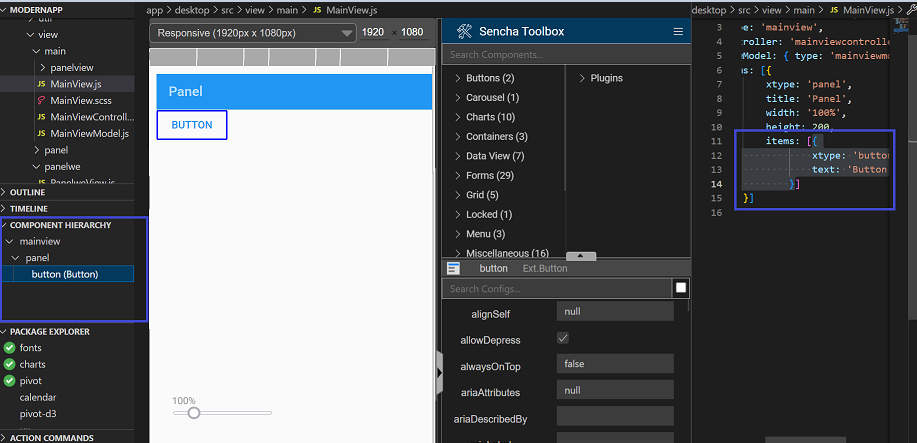The height and width of the screenshot is (443, 917).
Task: Click the green check icon beside charts
Action: tap(9, 364)
